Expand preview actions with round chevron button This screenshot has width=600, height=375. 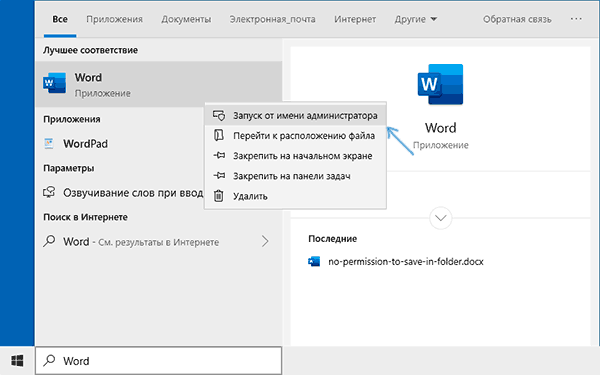[440, 218]
